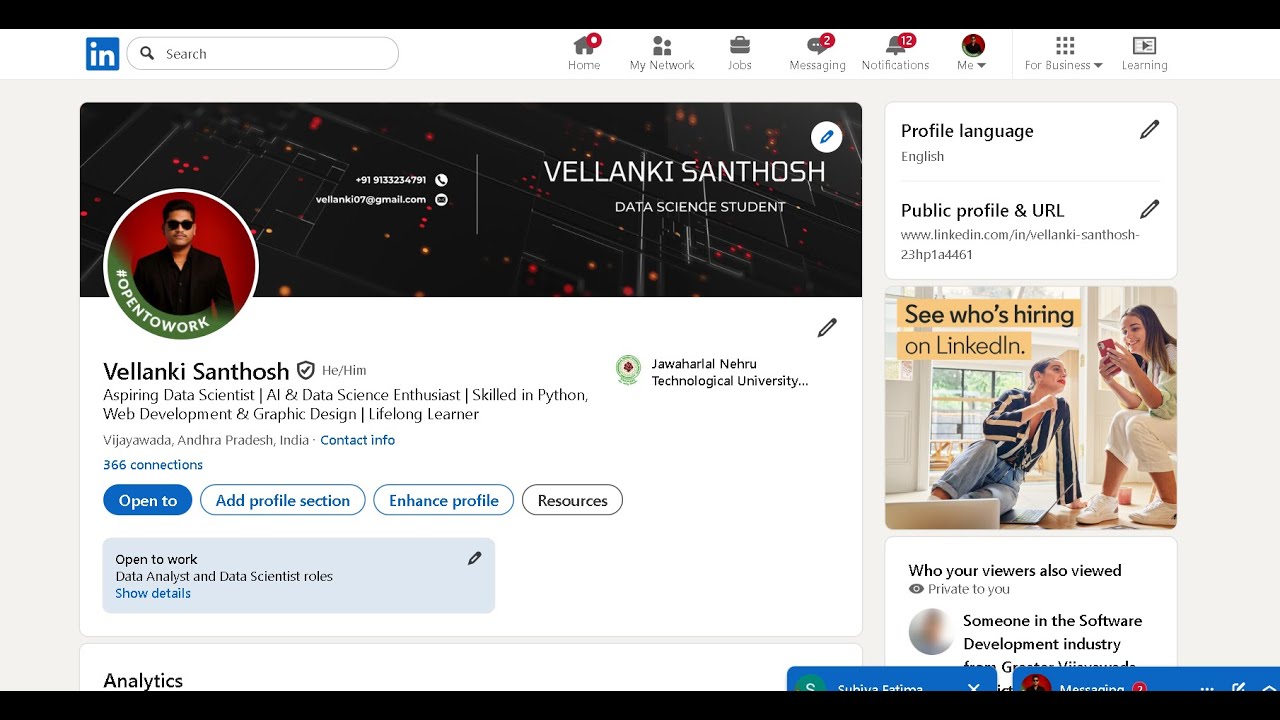Open the profile photo with #OPENTOWORK frame
This screenshot has height=720, width=1280.
pos(181,266)
